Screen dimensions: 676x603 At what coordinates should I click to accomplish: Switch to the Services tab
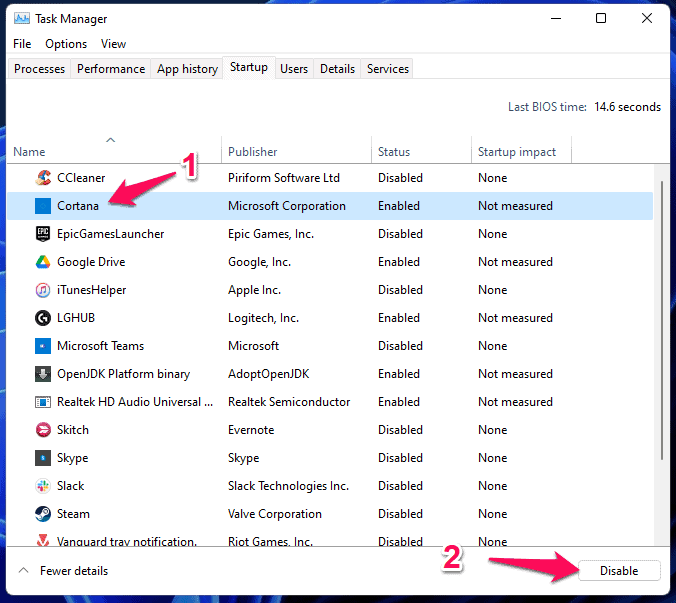[x=387, y=69]
